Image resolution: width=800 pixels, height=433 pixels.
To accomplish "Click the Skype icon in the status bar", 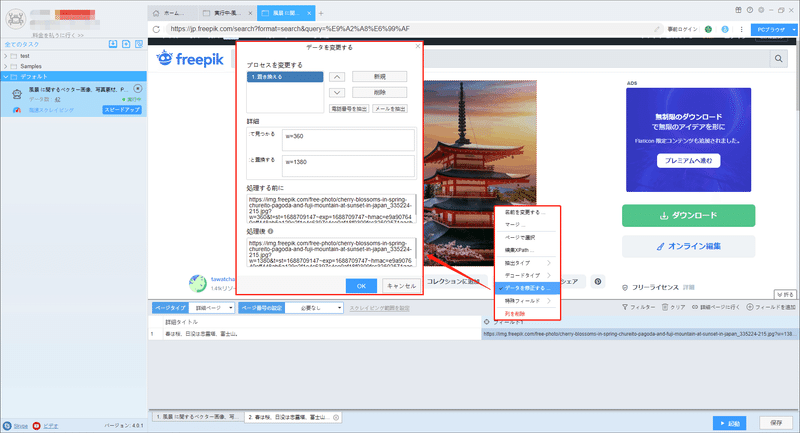I will coord(7,425).
